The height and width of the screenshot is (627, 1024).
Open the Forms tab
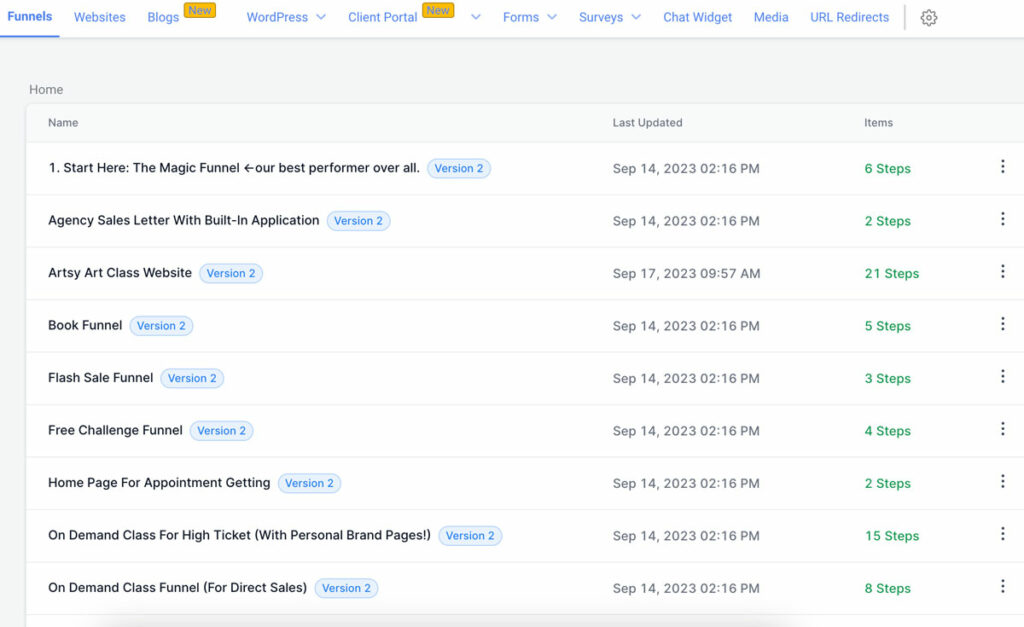(520, 17)
